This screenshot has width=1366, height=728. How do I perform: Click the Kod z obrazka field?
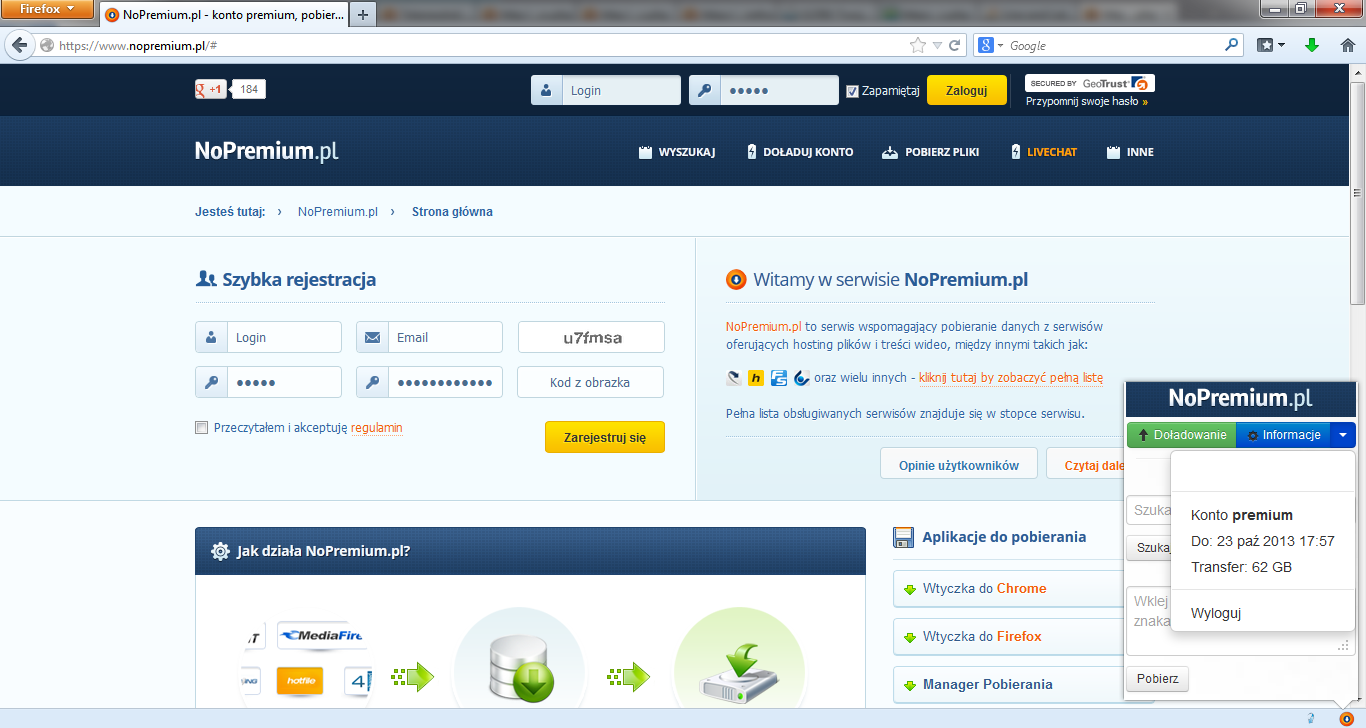[590, 382]
